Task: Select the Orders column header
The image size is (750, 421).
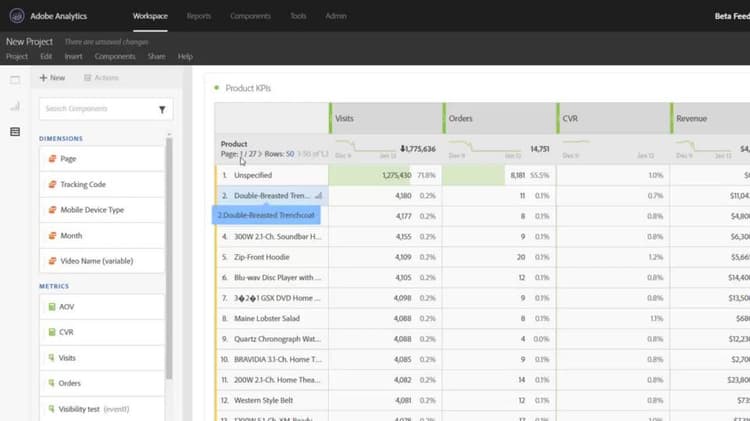Action: click(x=500, y=118)
